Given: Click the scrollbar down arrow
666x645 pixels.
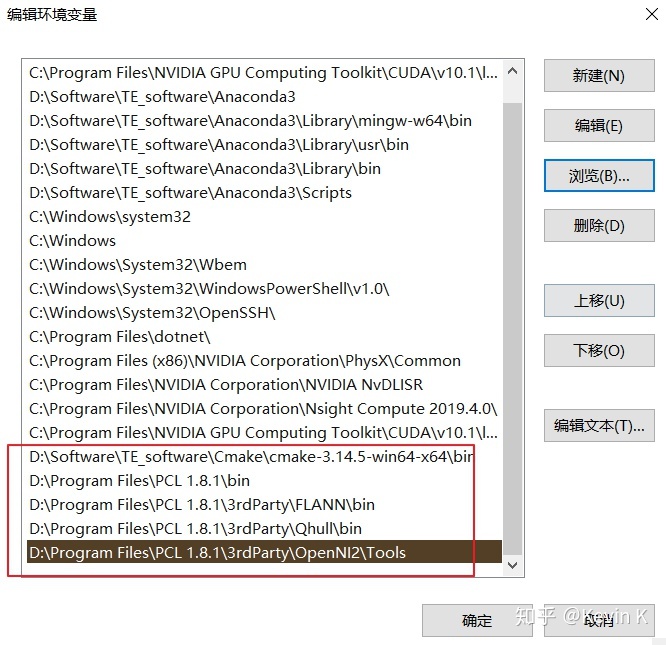Looking at the screenshot, I should pos(513,565).
